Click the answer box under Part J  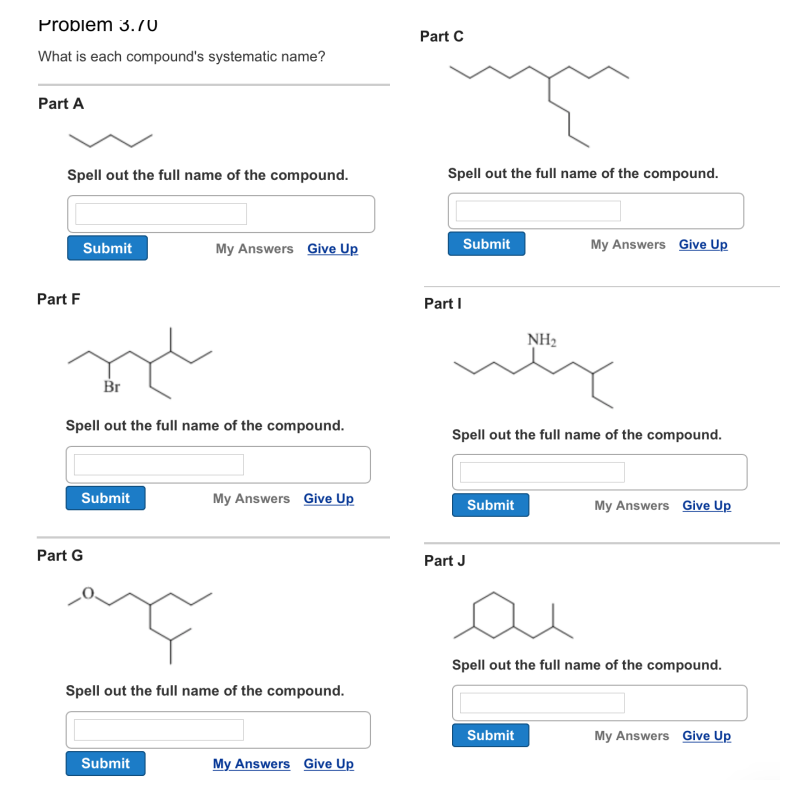coord(540,702)
